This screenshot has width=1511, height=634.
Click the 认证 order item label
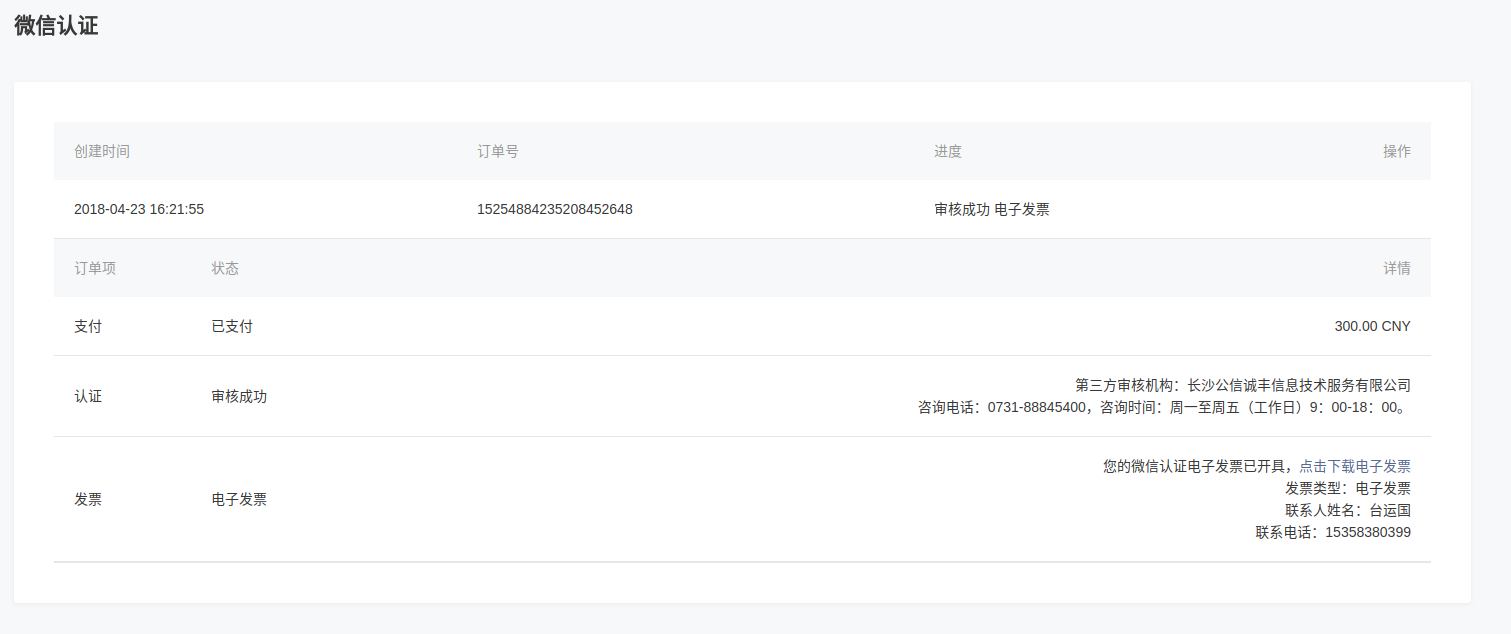(88, 396)
